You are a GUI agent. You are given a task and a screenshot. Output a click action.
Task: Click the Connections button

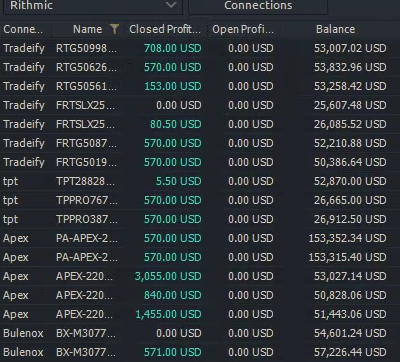(x=258, y=6)
